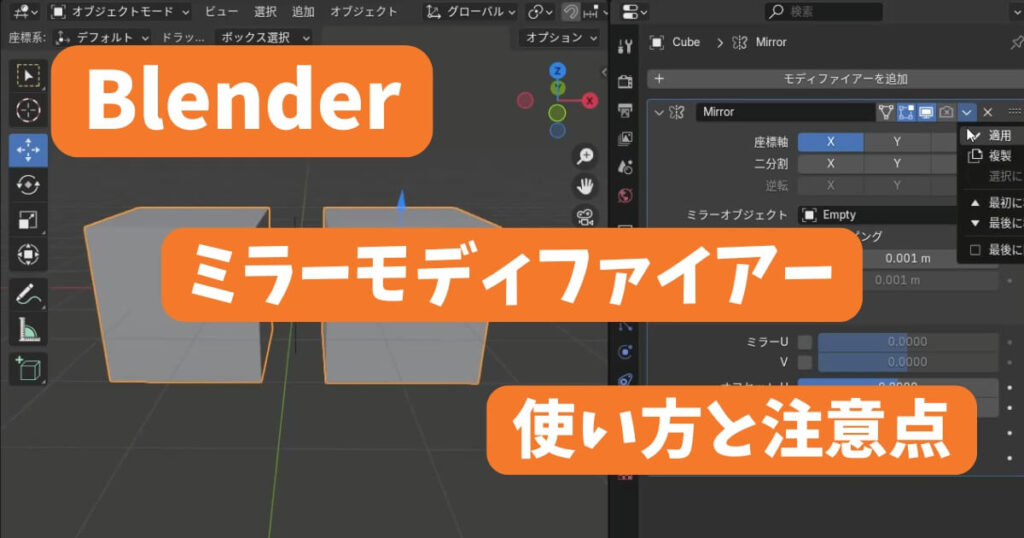Viewport: 1024px width, 538px height.
Task: Toggle camera view in viewport
Action: [584, 216]
